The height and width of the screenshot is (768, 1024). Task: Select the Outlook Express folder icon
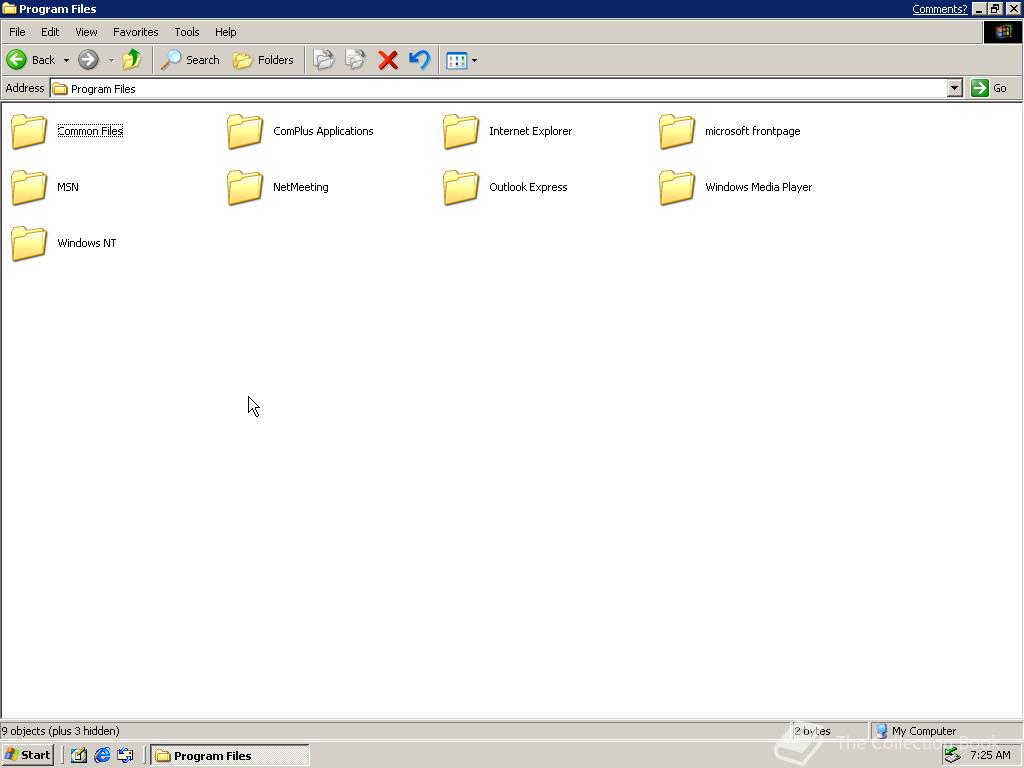[x=461, y=187]
